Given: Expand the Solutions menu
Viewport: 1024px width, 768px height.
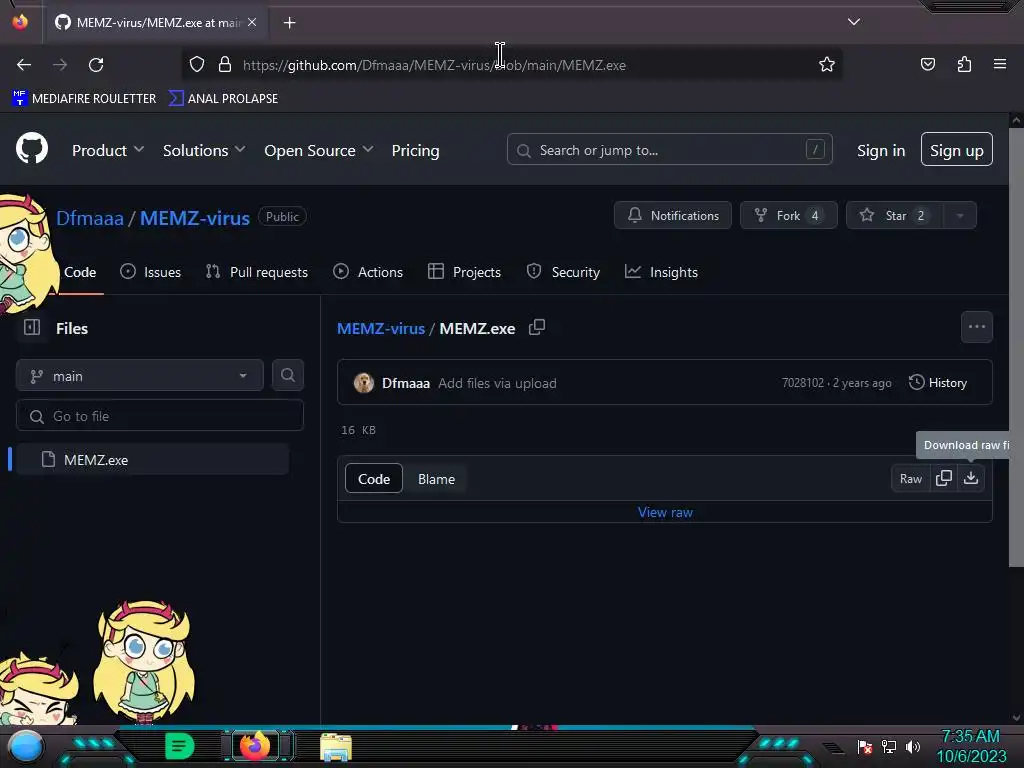Looking at the screenshot, I should 204,150.
